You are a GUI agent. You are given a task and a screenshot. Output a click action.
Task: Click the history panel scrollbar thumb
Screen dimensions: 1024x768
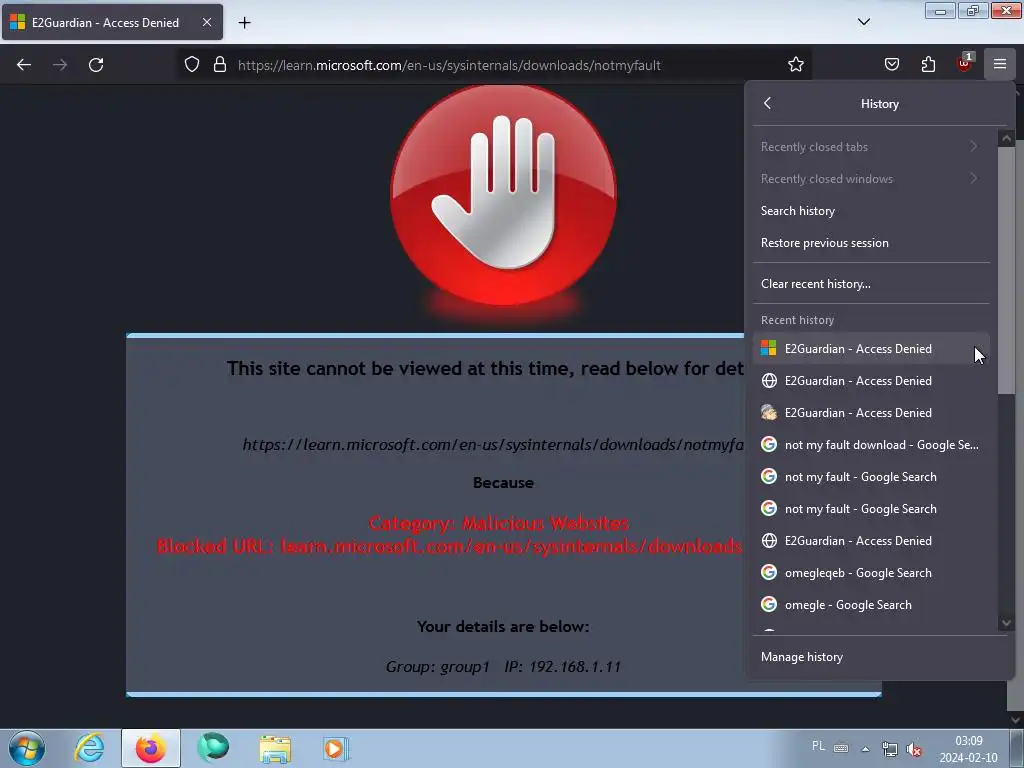(1006, 270)
